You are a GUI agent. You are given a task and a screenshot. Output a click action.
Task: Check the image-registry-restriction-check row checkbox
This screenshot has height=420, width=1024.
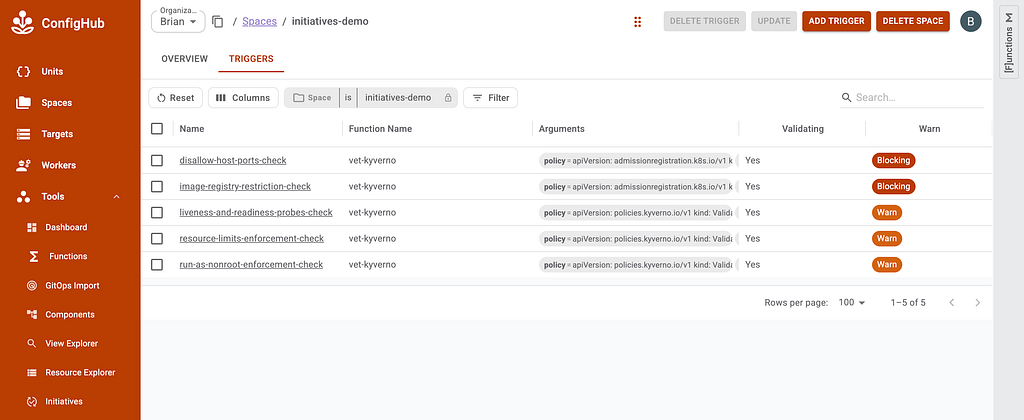pos(157,186)
